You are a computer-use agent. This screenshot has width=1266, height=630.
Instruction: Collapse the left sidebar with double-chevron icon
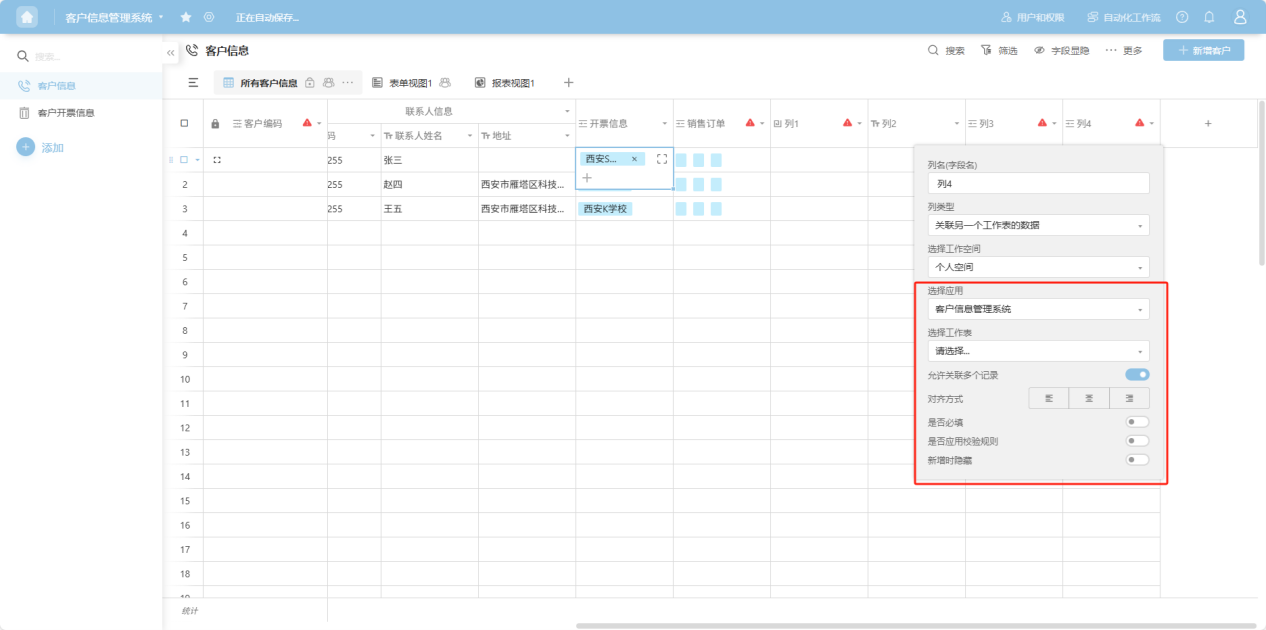(171, 51)
